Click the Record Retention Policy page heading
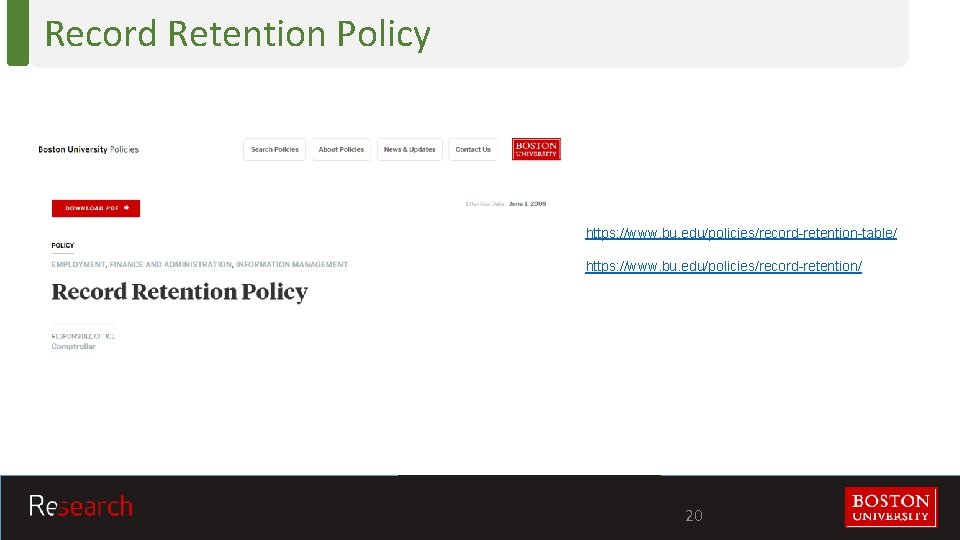The width and height of the screenshot is (960, 540). [179, 292]
